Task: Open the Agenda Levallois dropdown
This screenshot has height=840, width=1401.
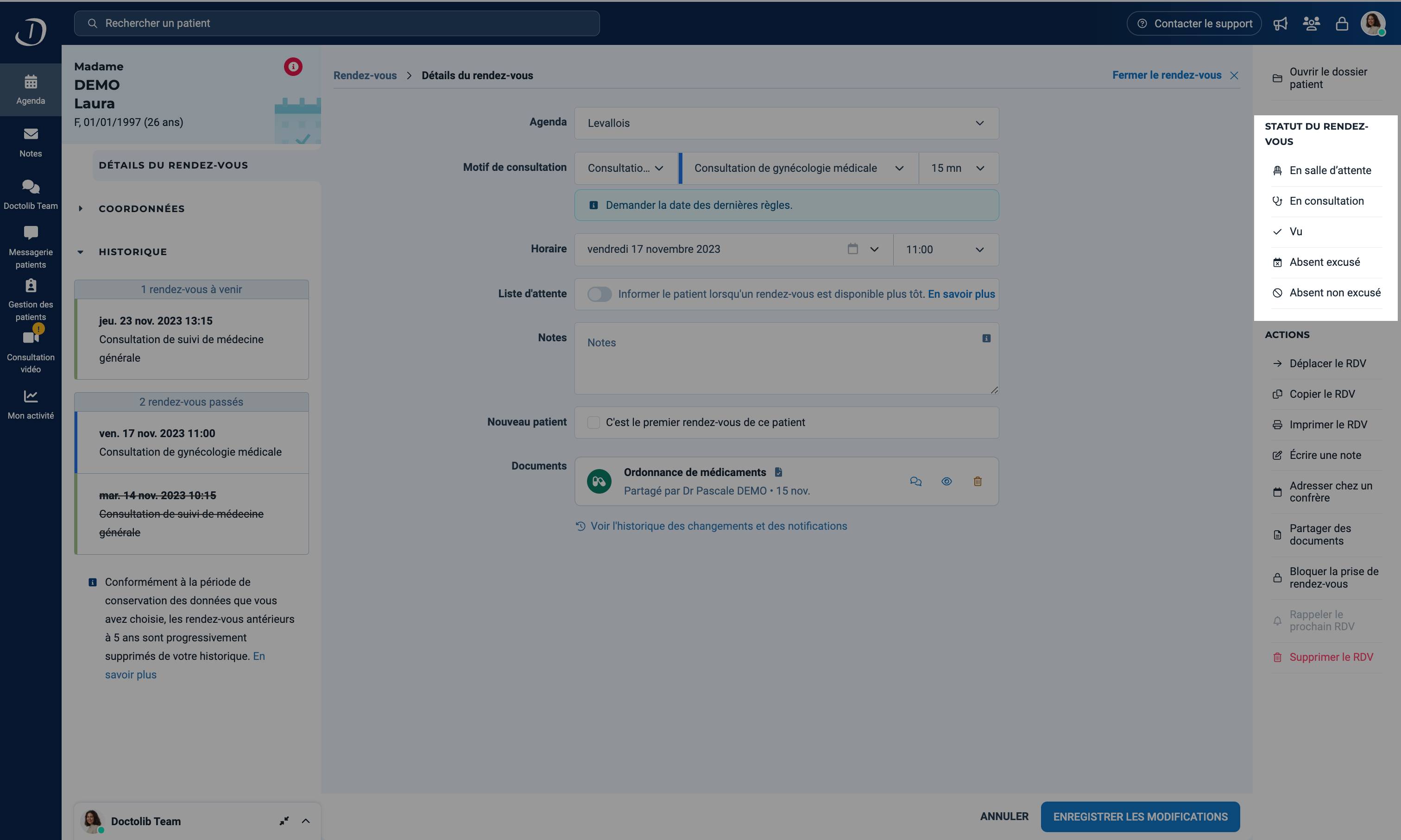Action: click(x=787, y=123)
